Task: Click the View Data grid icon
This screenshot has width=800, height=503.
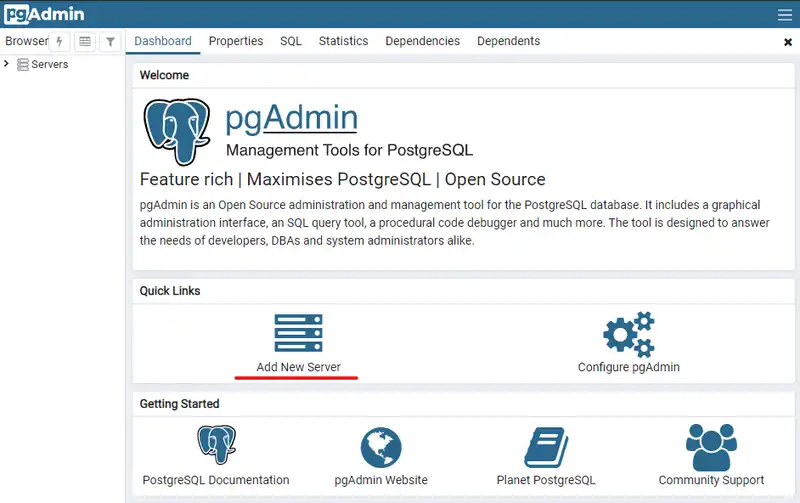Action: click(85, 42)
